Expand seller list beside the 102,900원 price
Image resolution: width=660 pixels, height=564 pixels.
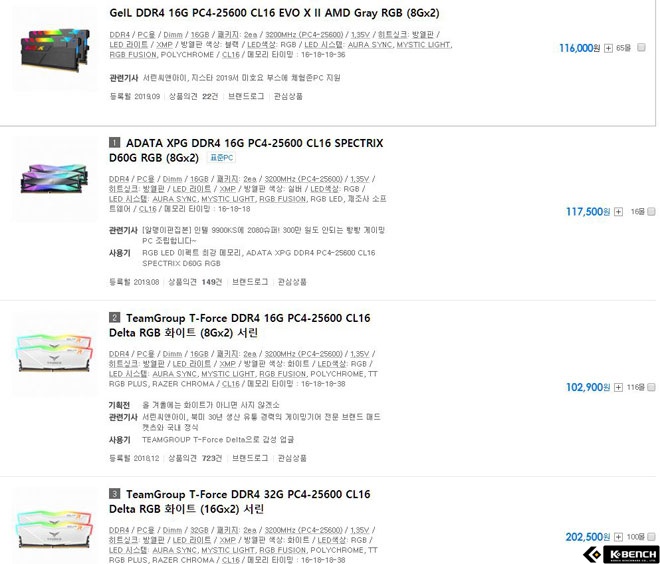[618, 387]
